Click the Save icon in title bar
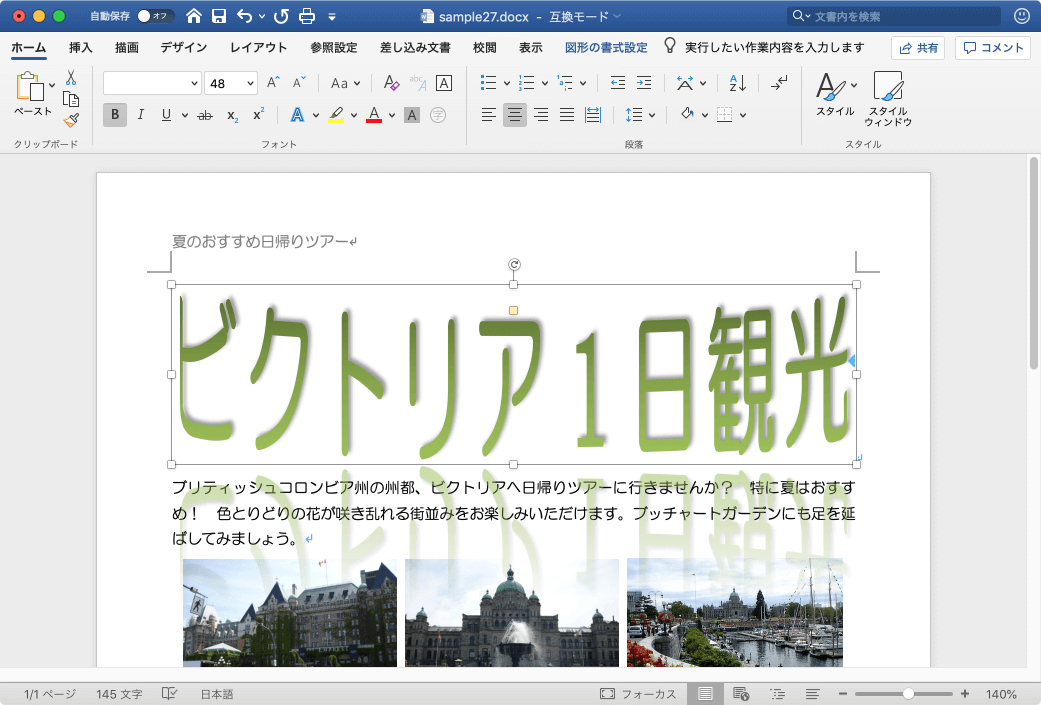Screen dimensions: 1041x705 219,16
